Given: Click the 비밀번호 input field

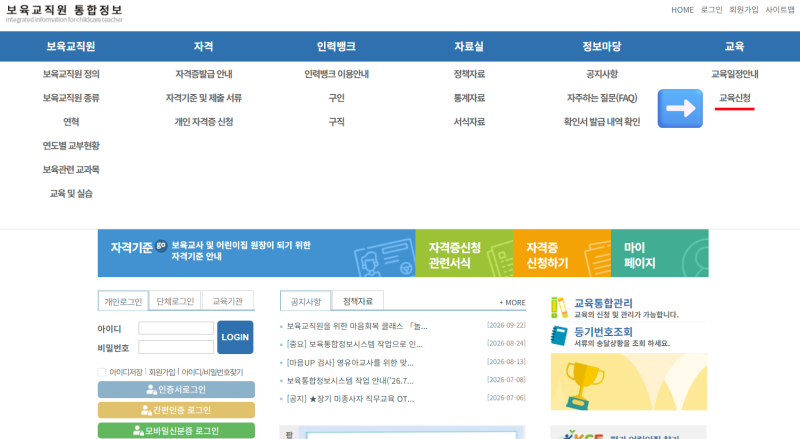Looking at the screenshot, I should [x=176, y=347].
